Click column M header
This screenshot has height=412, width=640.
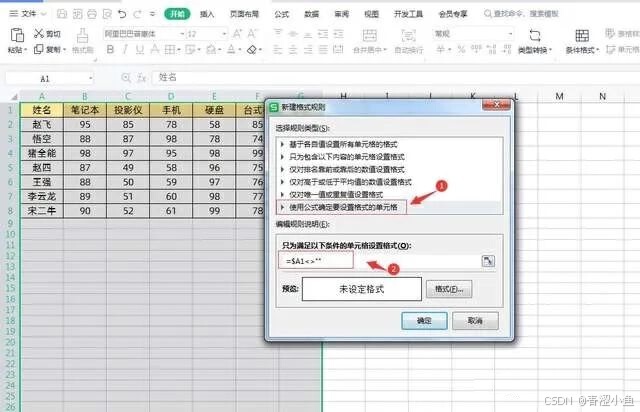point(559,96)
